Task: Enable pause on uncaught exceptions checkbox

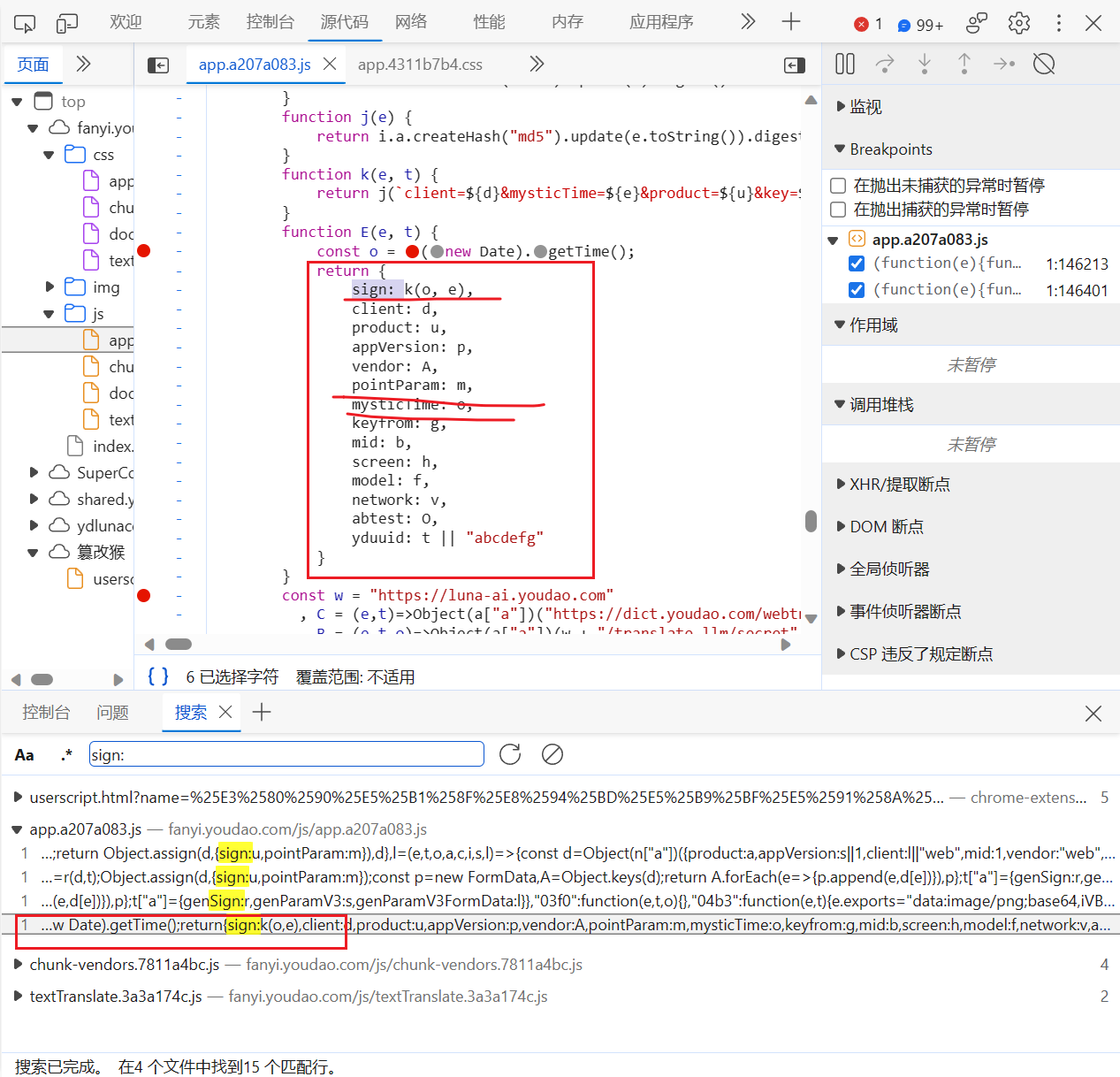Action: [x=838, y=186]
